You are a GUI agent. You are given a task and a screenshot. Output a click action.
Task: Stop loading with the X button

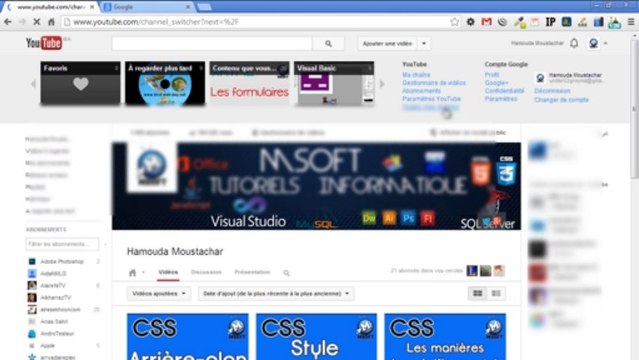coord(36,22)
